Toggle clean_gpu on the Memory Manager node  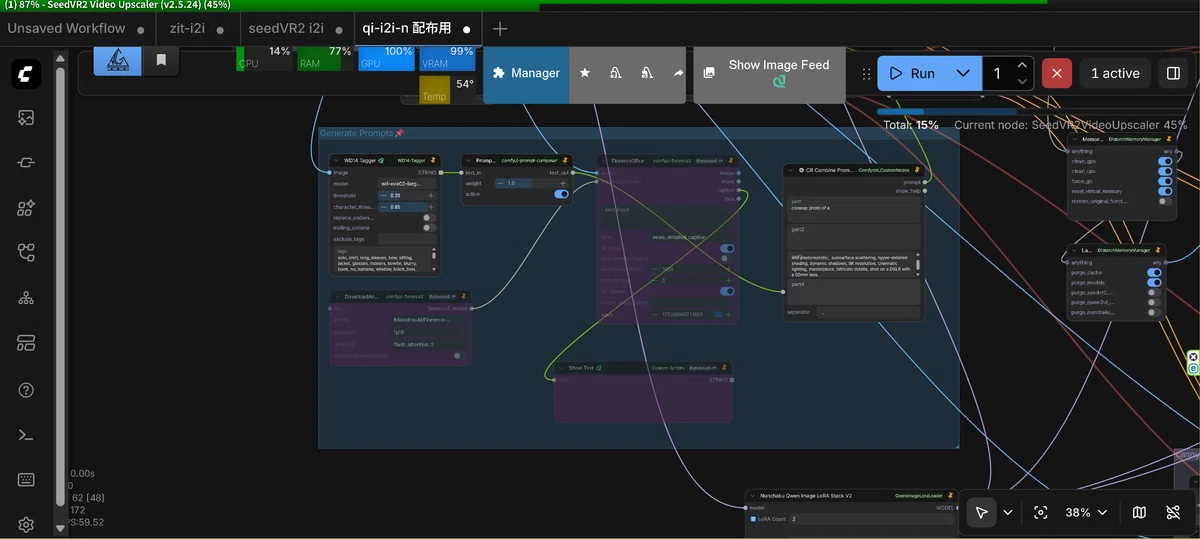point(1165,161)
